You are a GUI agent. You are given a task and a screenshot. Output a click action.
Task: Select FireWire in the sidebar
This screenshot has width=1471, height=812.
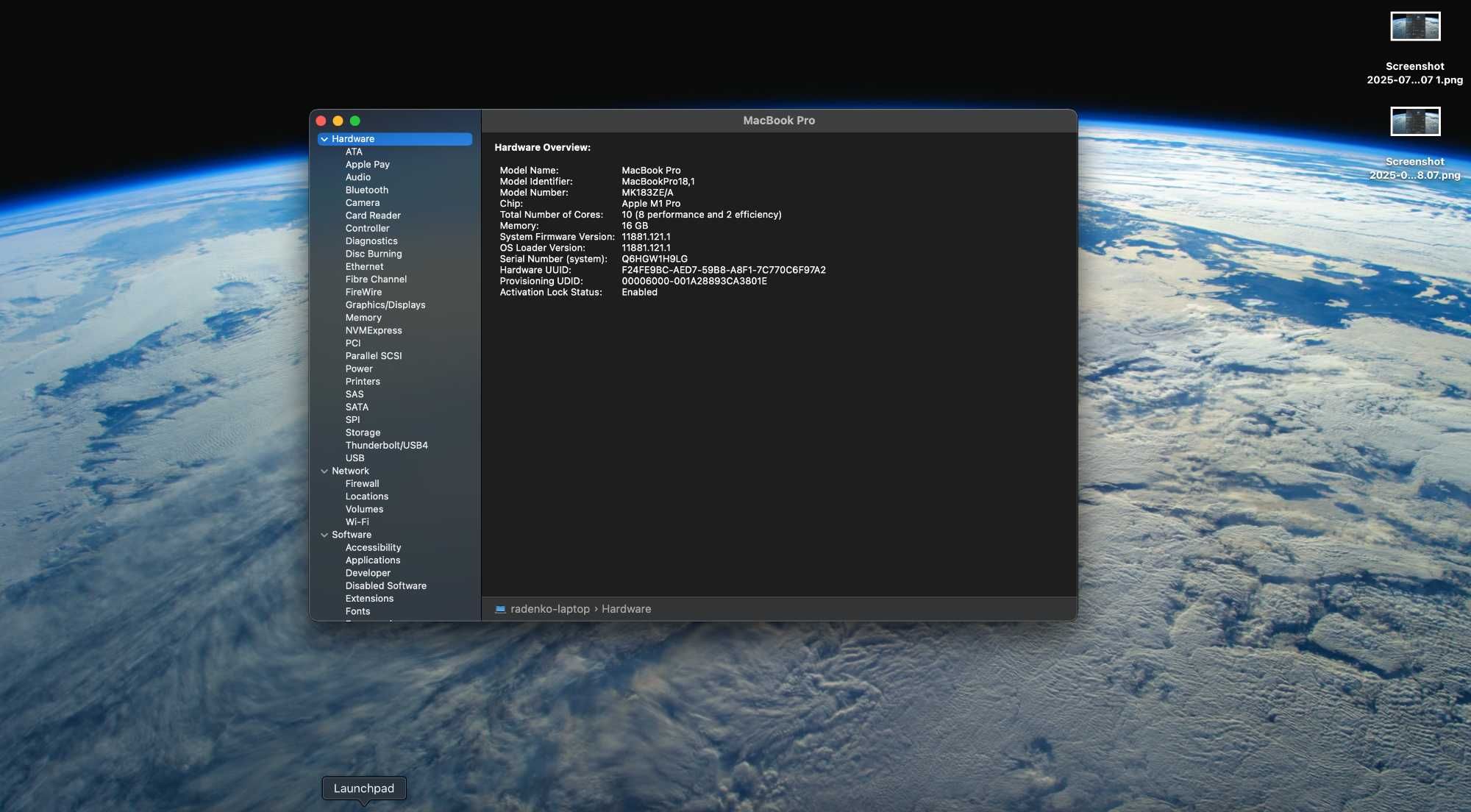(x=363, y=292)
